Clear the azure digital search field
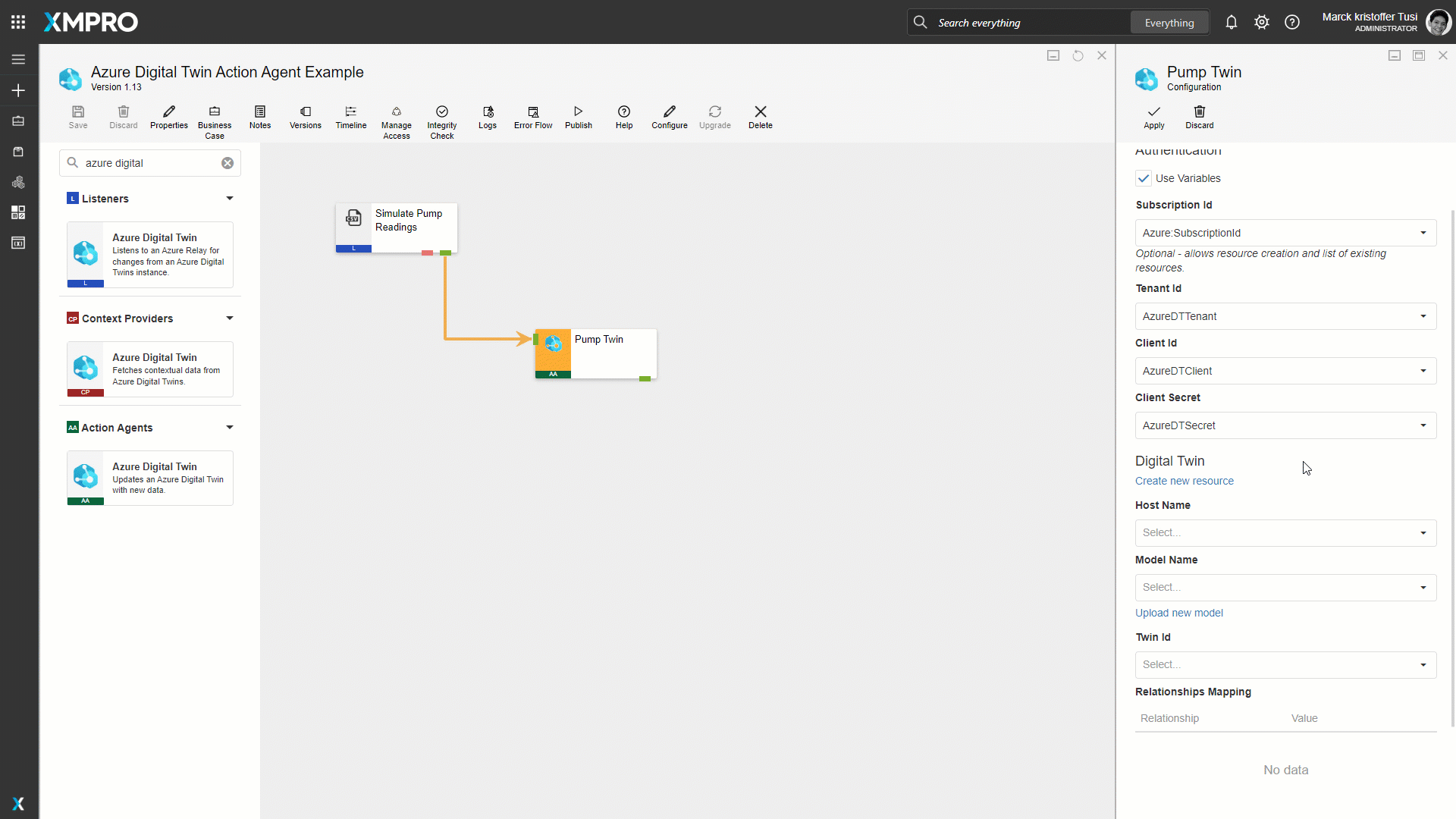This screenshot has height=819, width=1456. [x=227, y=163]
